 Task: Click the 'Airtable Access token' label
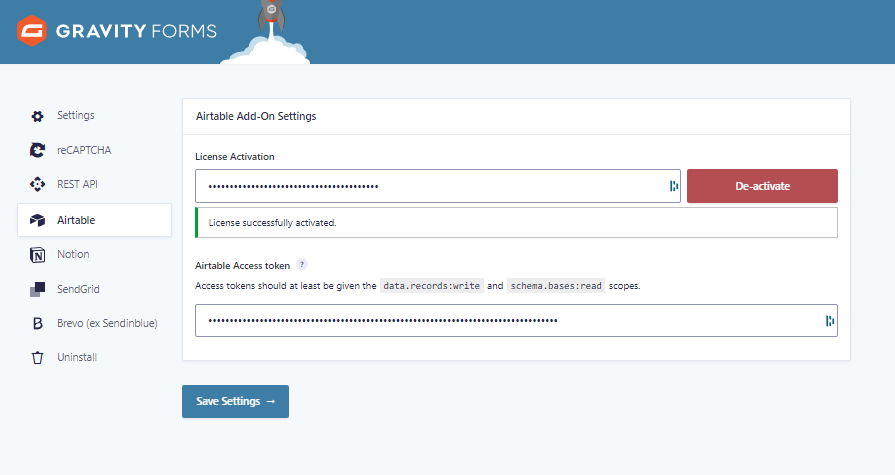click(x=243, y=265)
